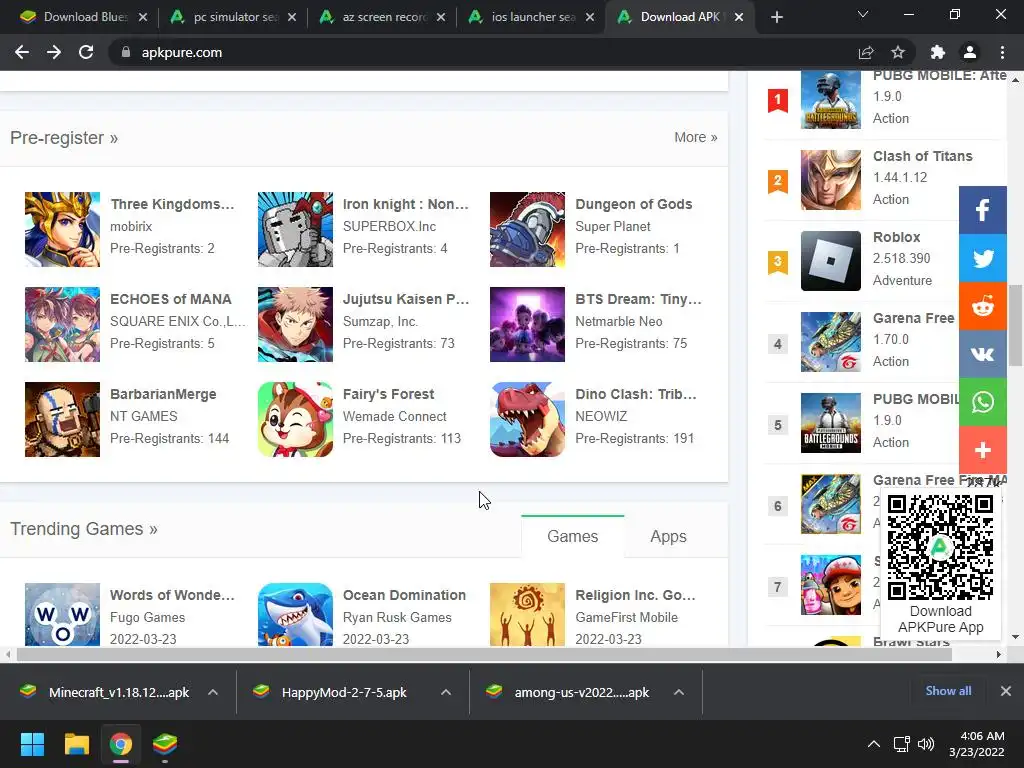Screen dimensions: 1024x768
Task: Open Chrome extensions puzzle icon
Action: 938,52
